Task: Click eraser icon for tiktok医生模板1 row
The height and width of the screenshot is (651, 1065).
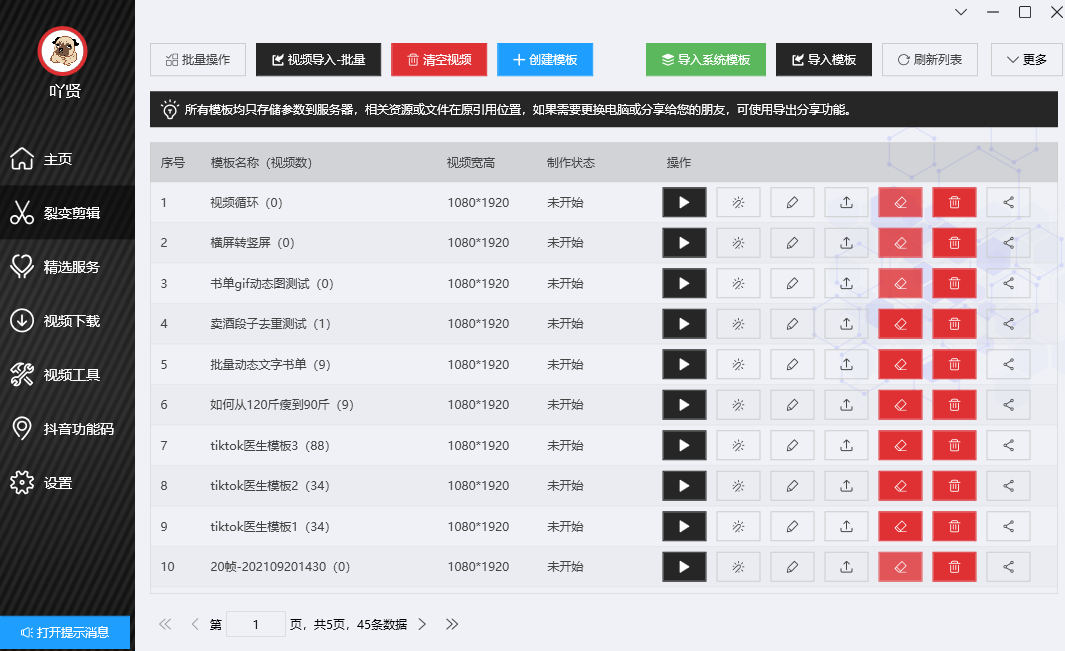Action: point(901,526)
